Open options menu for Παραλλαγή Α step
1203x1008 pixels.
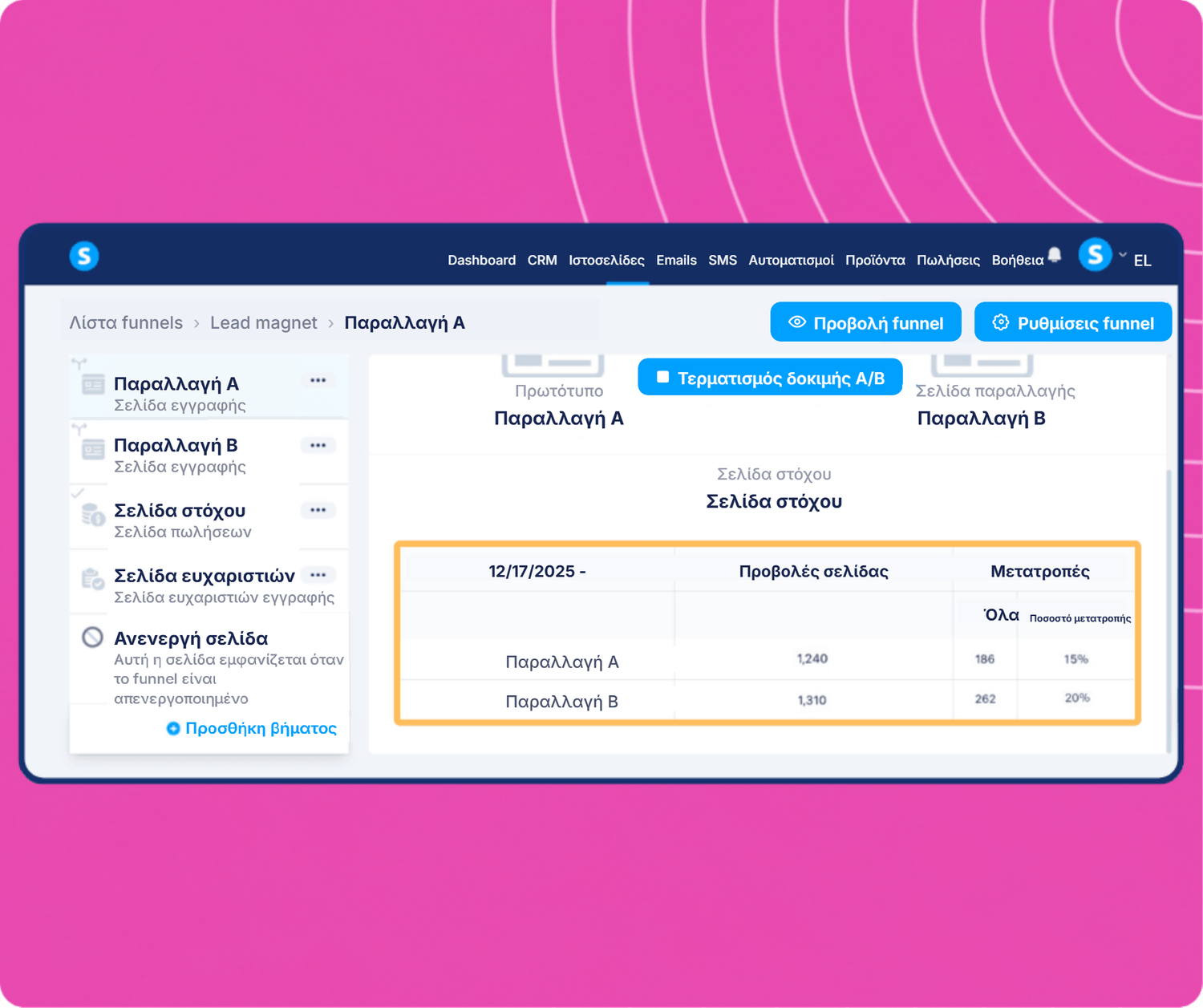tap(318, 381)
